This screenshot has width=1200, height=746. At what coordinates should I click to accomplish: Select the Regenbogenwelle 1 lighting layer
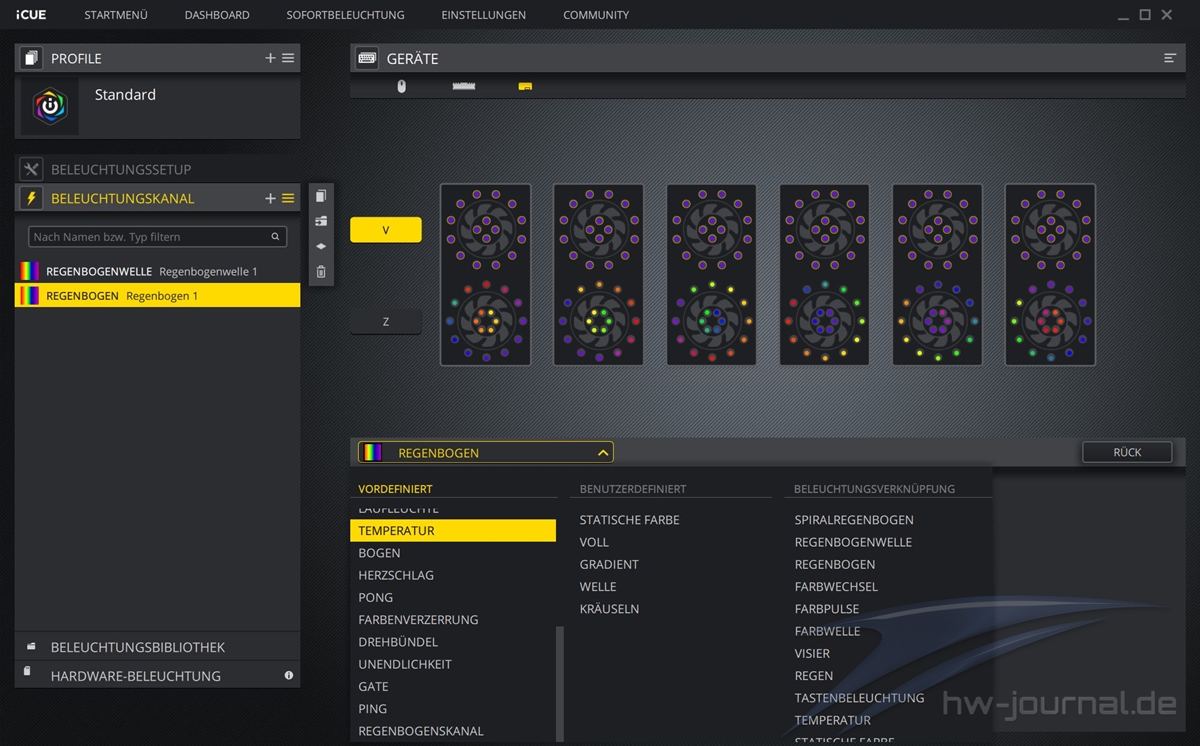tap(158, 271)
